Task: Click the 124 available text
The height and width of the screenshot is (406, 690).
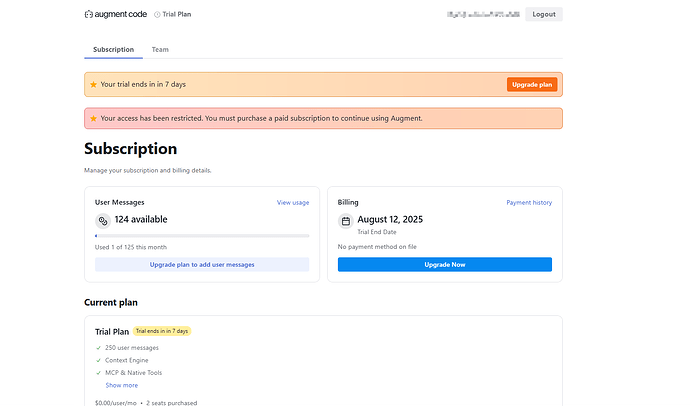Action: (141, 219)
